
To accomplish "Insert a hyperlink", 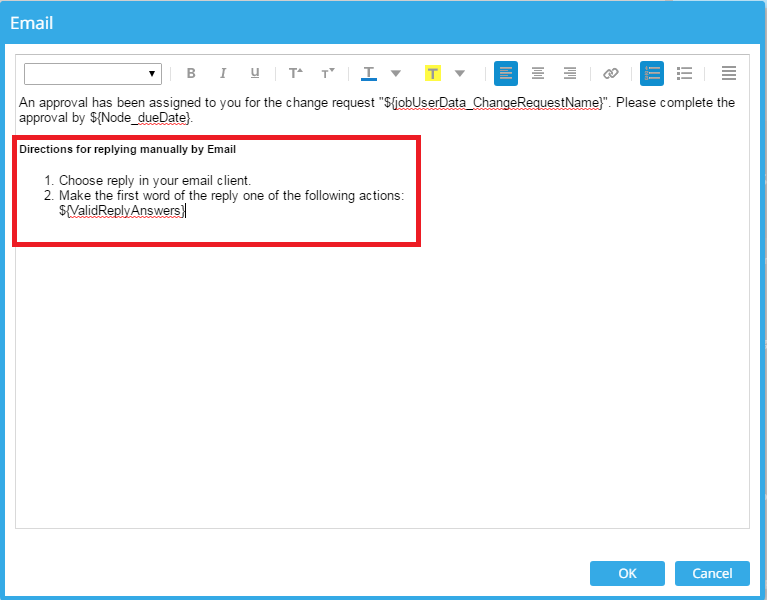I will [611, 73].
